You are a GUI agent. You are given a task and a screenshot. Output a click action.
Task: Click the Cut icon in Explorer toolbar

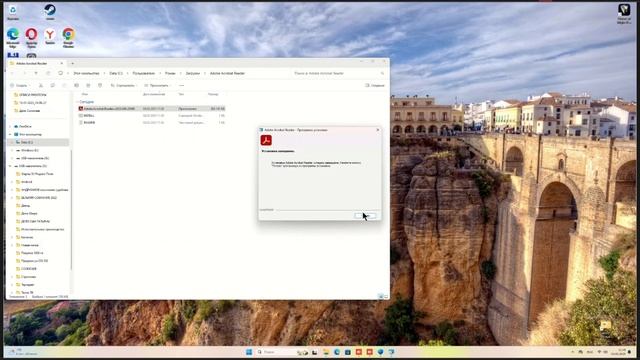(x=41, y=85)
